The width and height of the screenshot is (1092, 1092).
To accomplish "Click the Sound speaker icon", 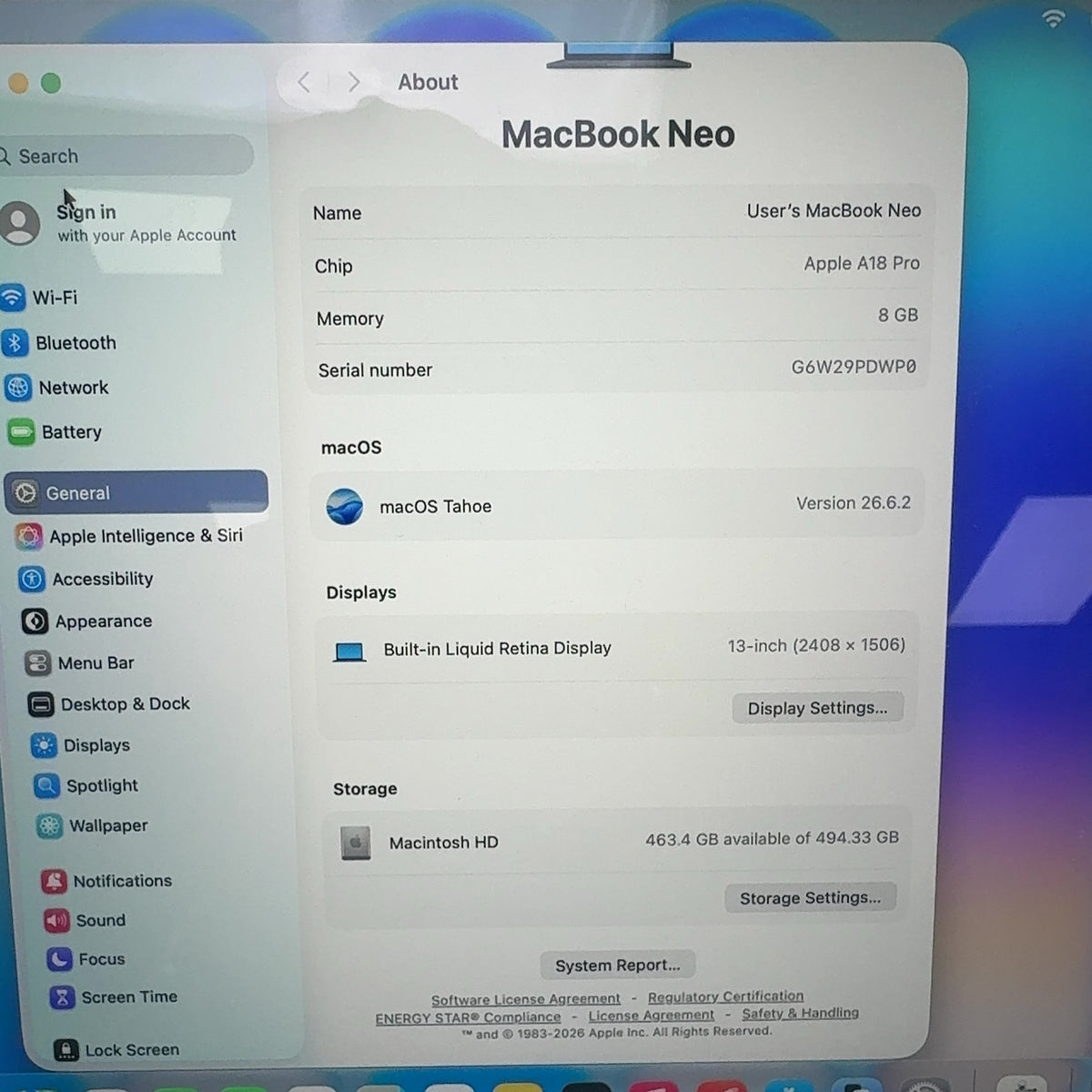I will pyautogui.click(x=56, y=920).
